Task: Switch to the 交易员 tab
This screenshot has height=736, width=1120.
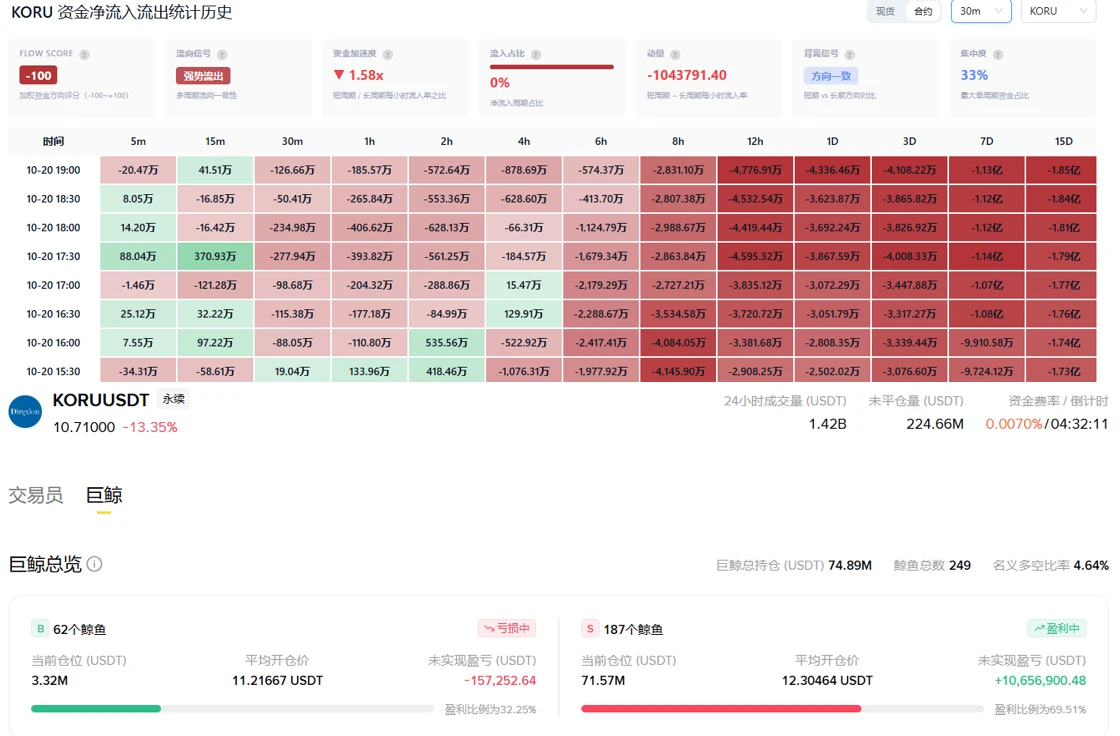Action: coord(36,495)
